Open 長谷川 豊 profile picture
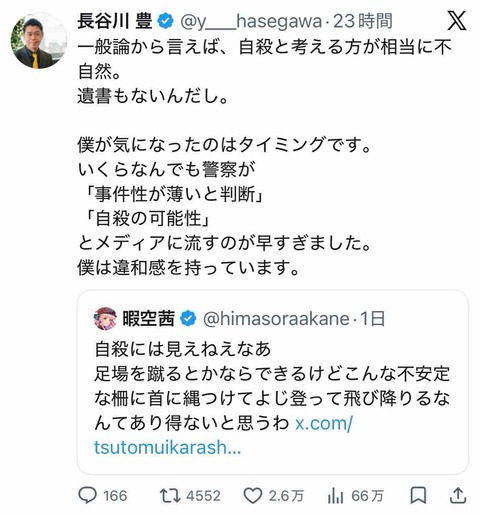This screenshot has width=480, height=515. tap(39, 40)
